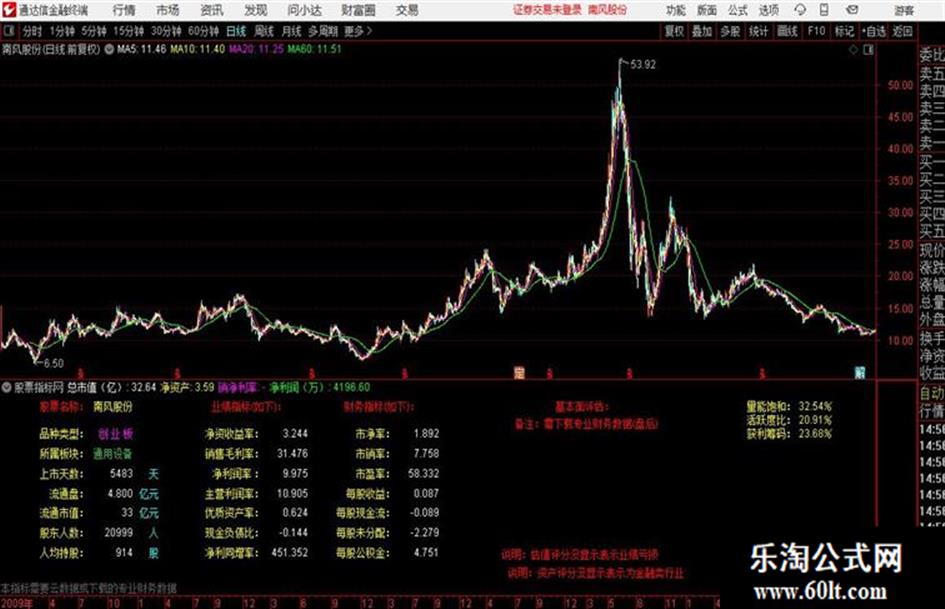Switch to the 30分钟 period
Viewport: 945px width, 609px height.
coord(166,31)
